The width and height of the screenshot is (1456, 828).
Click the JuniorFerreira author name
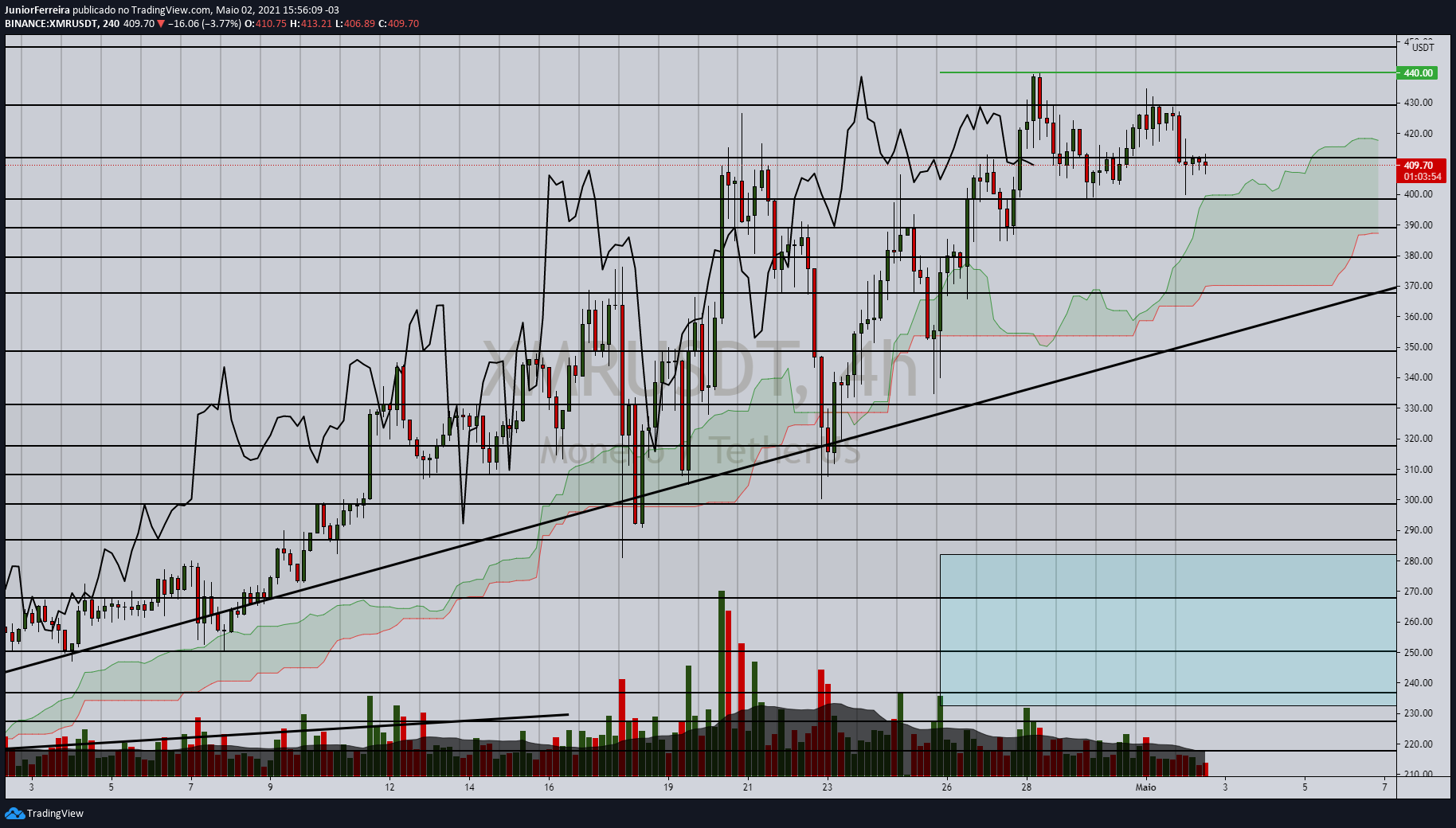click(x=37, y=10)
